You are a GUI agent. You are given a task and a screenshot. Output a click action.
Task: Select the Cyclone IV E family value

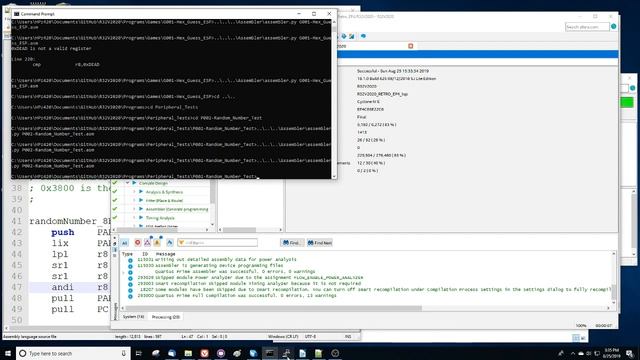coord(368,102)
